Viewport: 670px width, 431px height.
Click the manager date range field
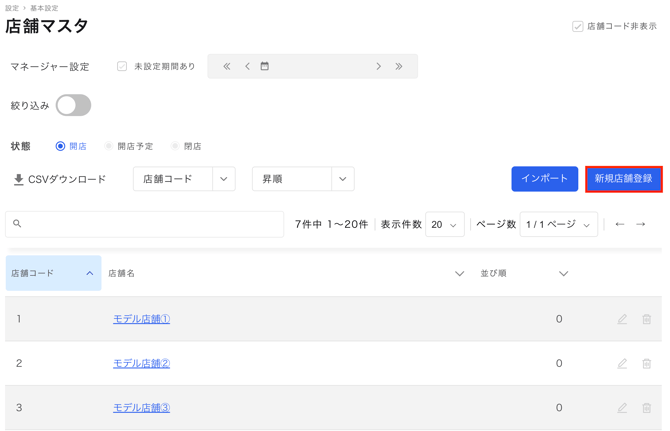[312, 66]
